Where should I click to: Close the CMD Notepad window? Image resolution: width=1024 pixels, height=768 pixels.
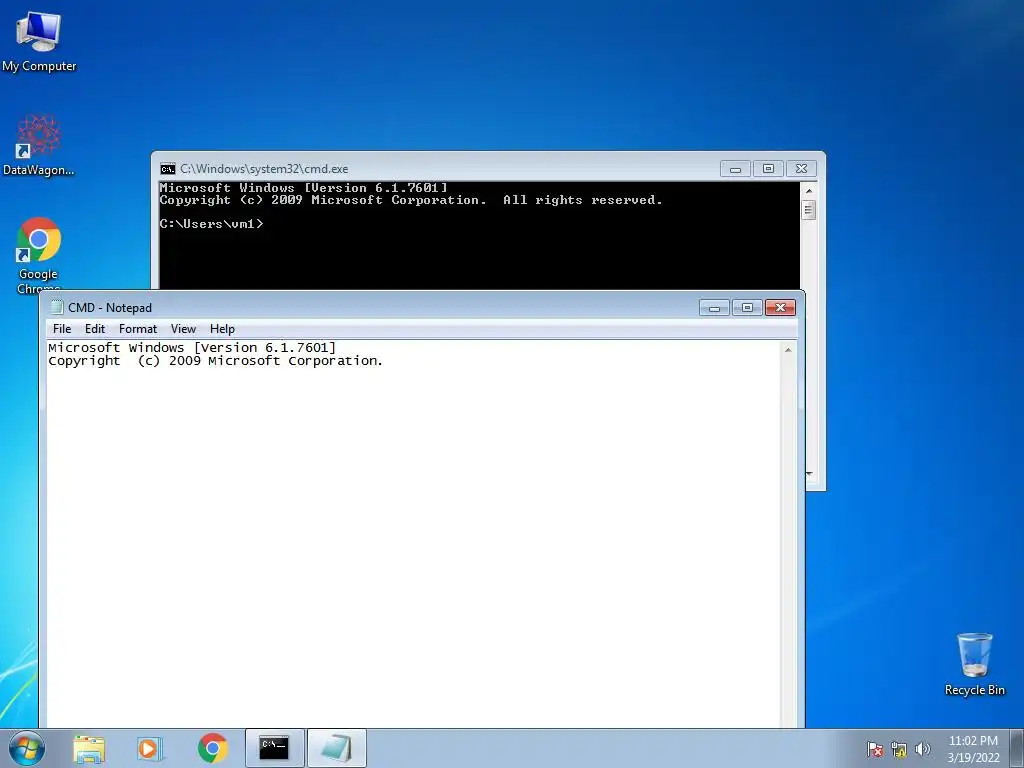point(780,308)
